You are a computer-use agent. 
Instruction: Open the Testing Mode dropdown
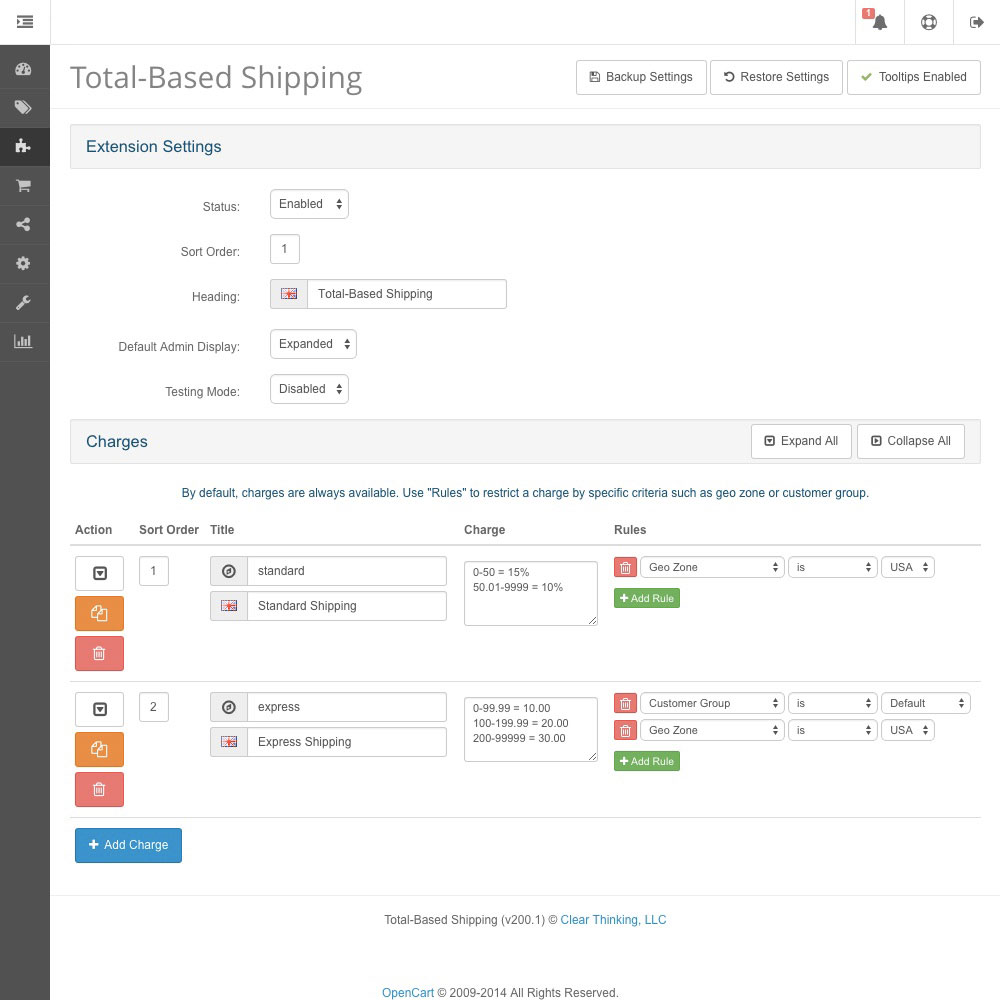pos(309,389)
